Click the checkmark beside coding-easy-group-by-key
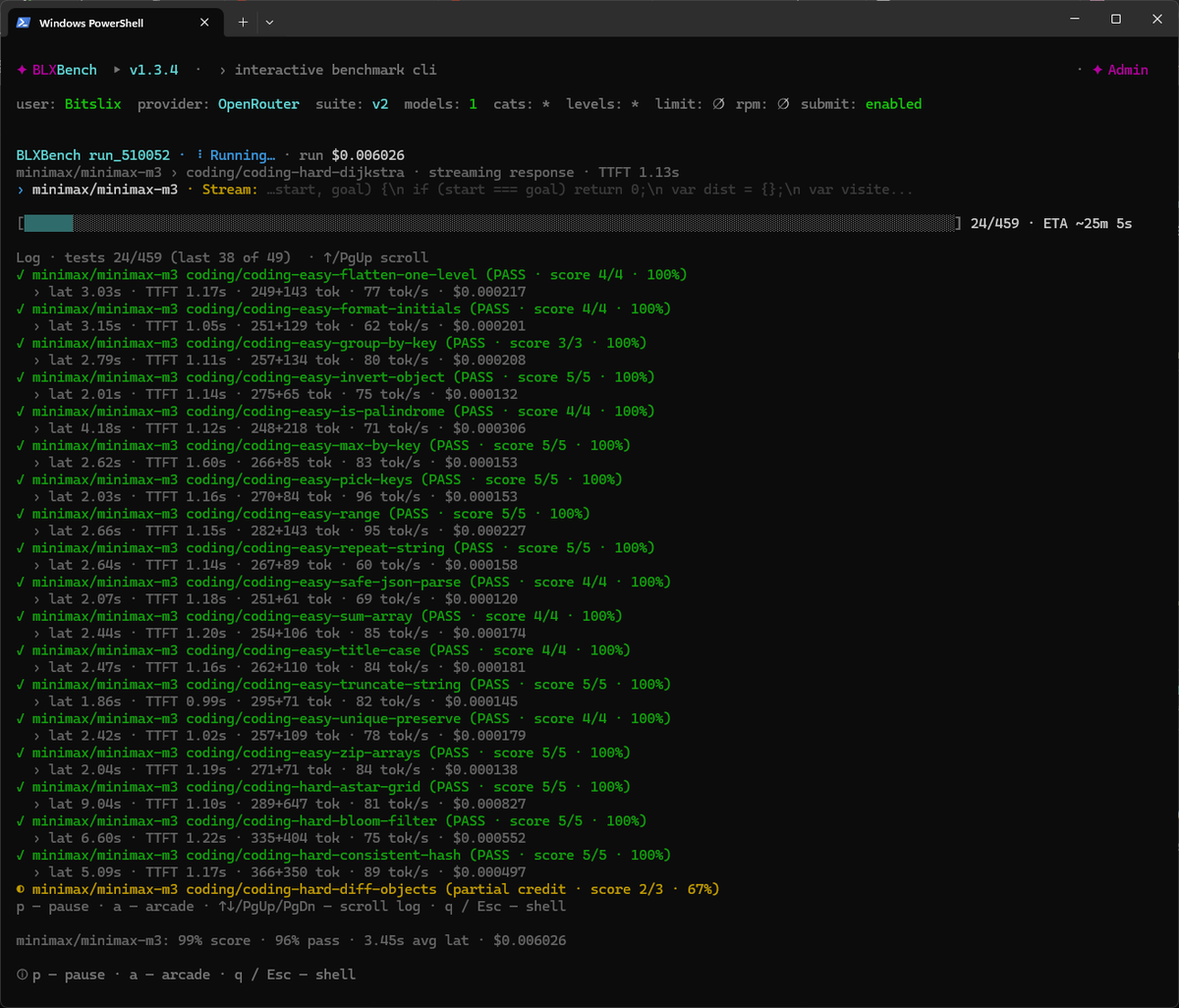1179x1008 pixels. 21,343
